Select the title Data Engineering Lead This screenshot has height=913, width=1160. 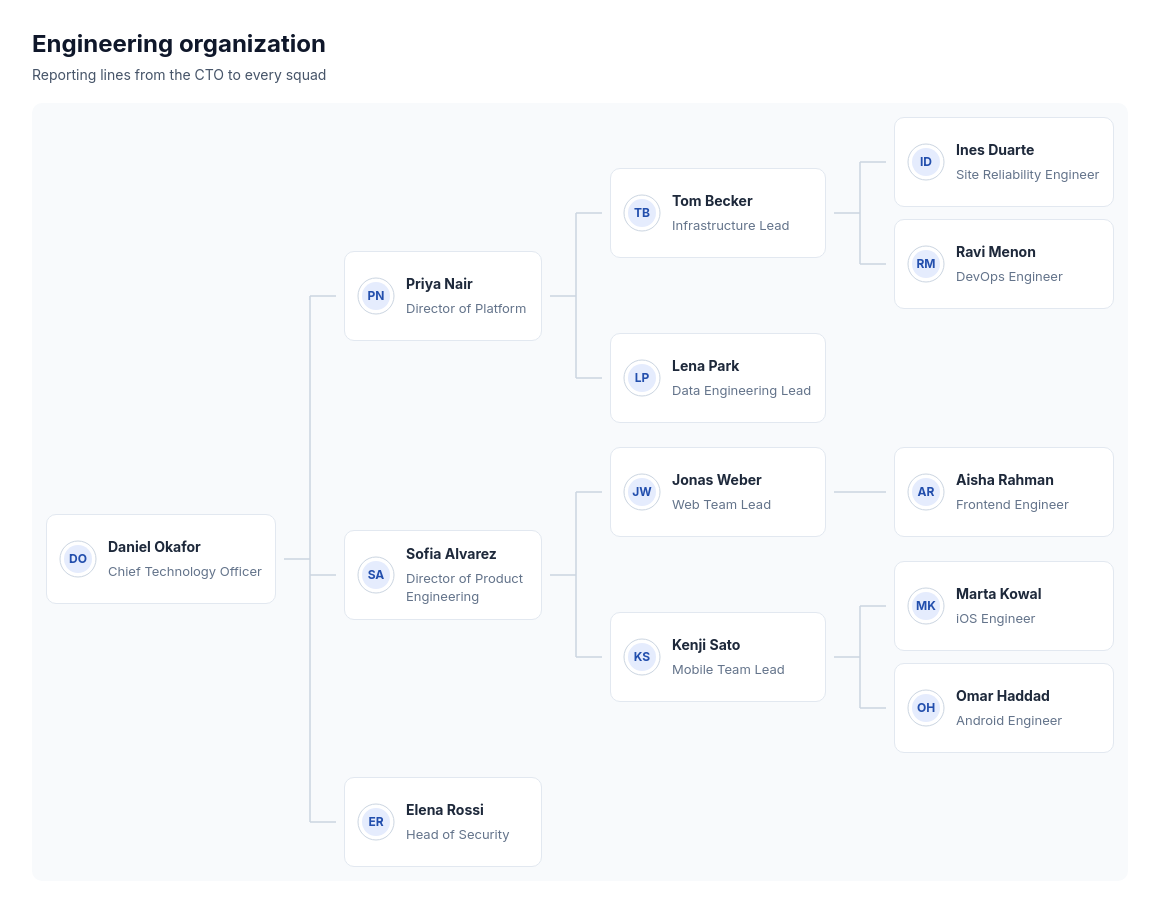[x=741, y=391]
